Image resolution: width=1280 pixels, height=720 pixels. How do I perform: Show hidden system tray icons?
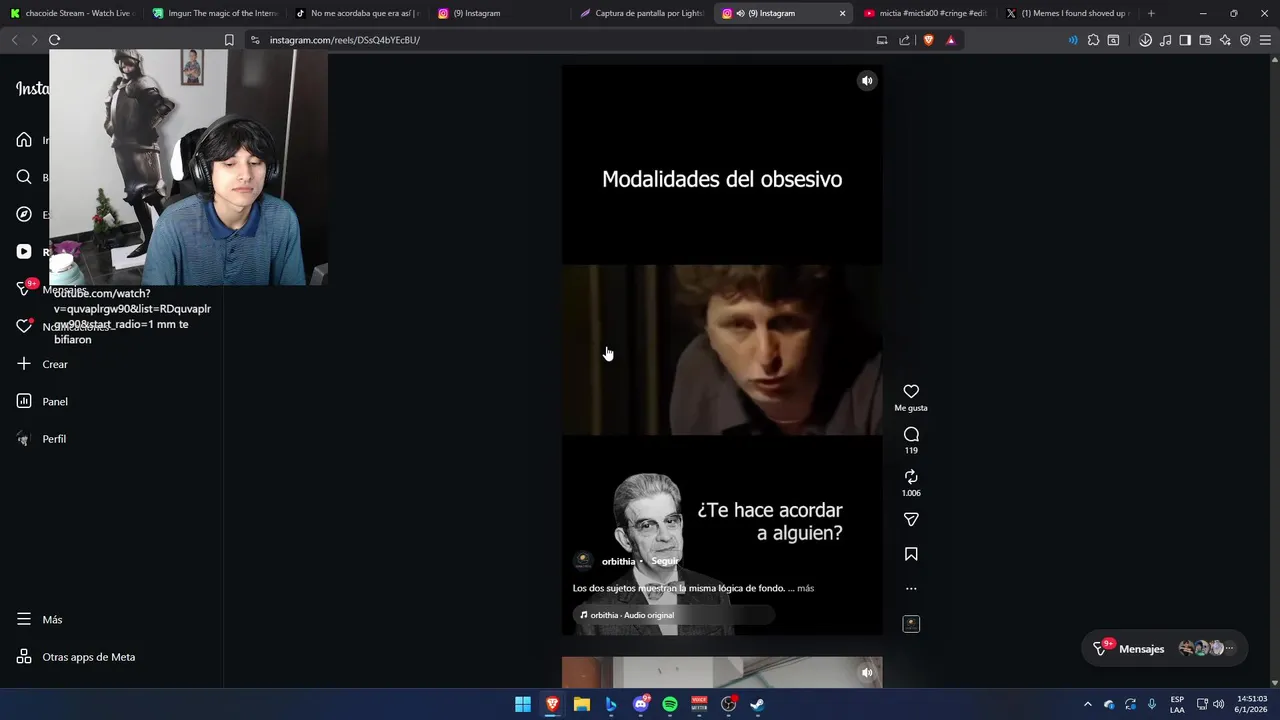pos(1088,704)
